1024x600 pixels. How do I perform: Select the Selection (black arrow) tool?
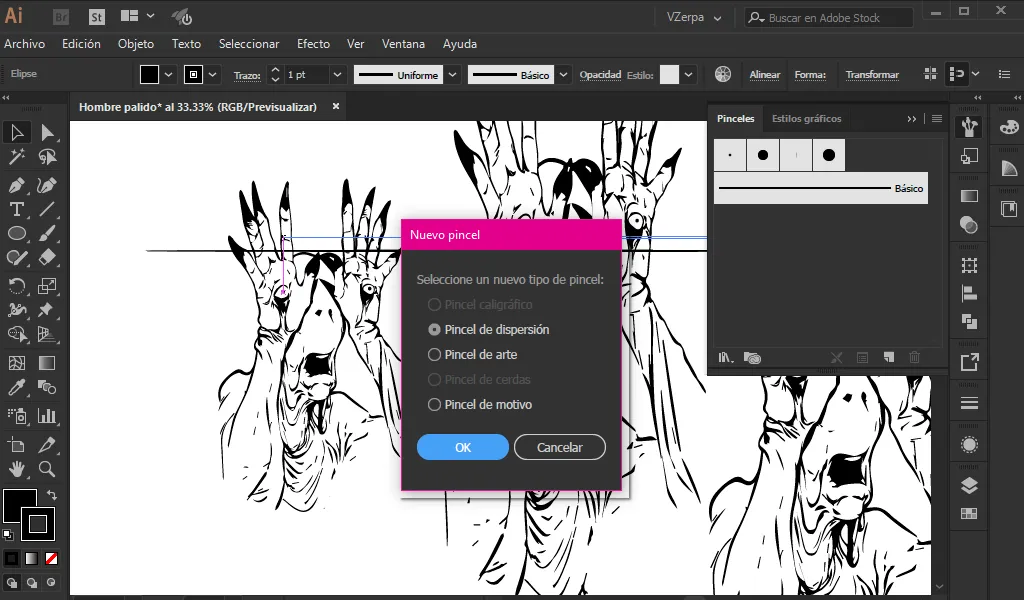click(x=16, y=133)
